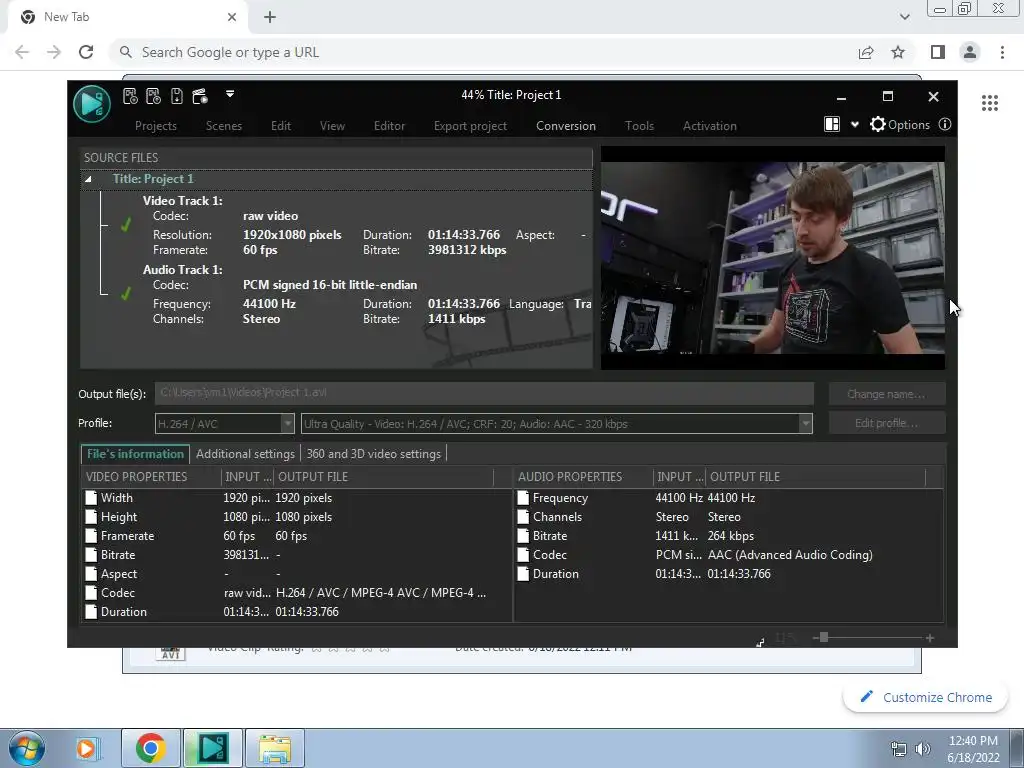Click the second film-file toolbar icon
Screen dimensions: 1024x768
click(153, 97)
